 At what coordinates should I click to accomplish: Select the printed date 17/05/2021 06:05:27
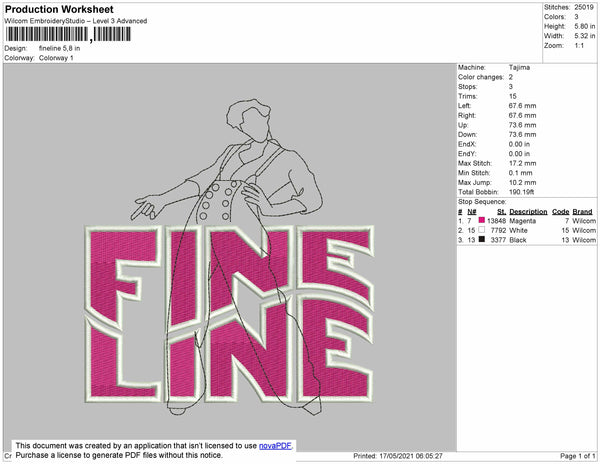411,456
